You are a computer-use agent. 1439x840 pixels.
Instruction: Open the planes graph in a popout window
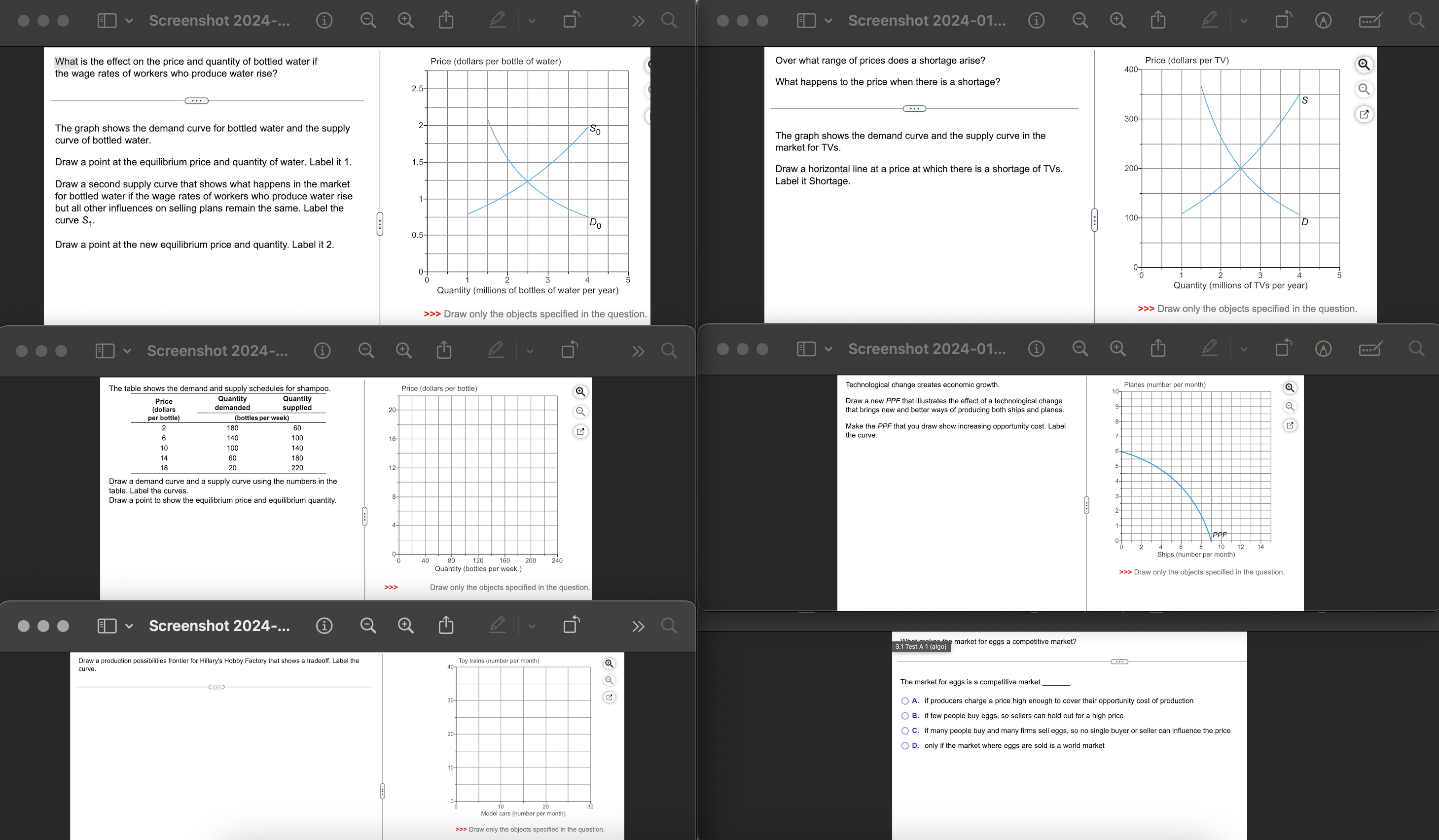point(1290,426)
